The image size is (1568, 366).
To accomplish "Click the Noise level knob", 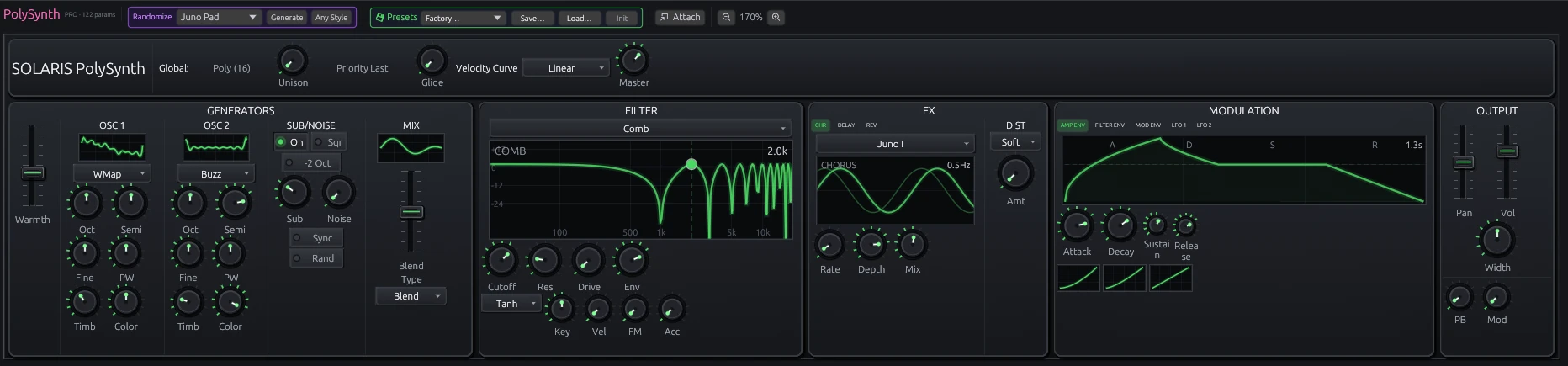I will click(x=338, y=193).
